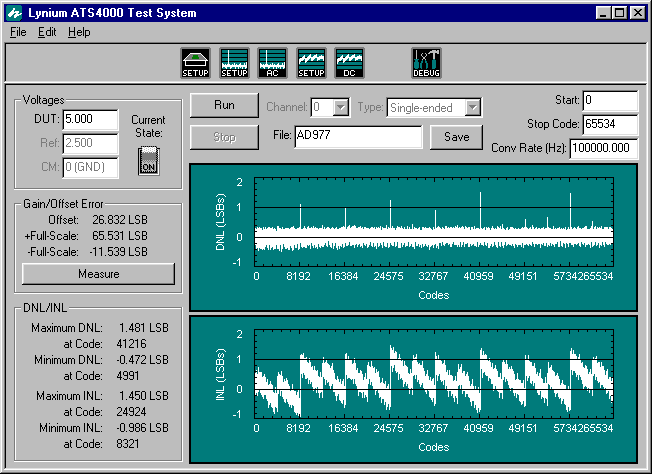Focus the Stop Code field 65534
Image resolution: width=652 pixels, height=474 pixels.
pos(610,124)
